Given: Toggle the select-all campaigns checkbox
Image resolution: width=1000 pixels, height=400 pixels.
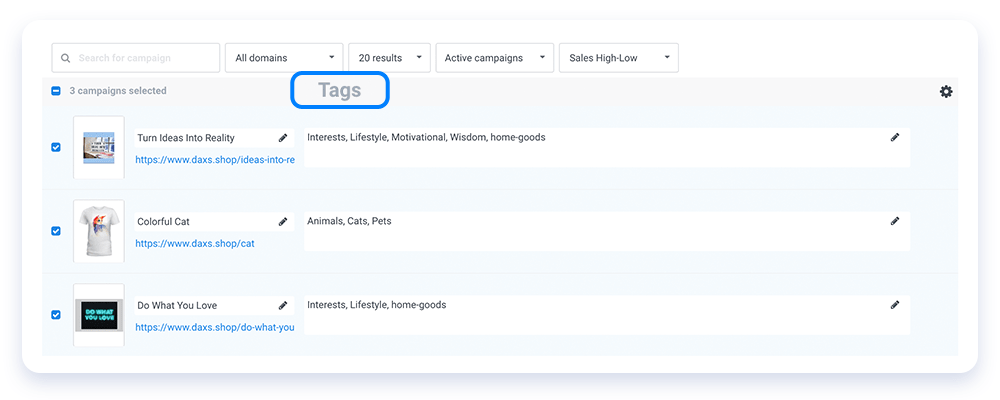Looking at the screenshot, I should click(x=55, y=91).
